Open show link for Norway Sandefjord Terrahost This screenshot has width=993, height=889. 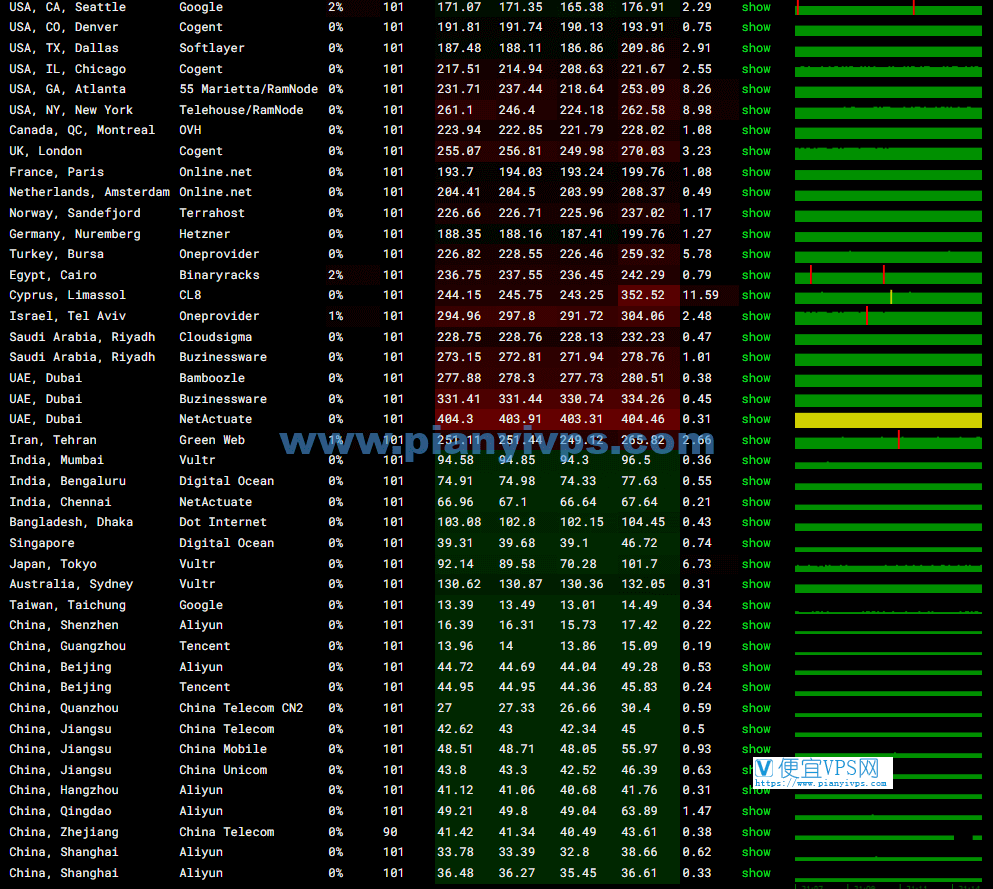[x=756, y=213]
